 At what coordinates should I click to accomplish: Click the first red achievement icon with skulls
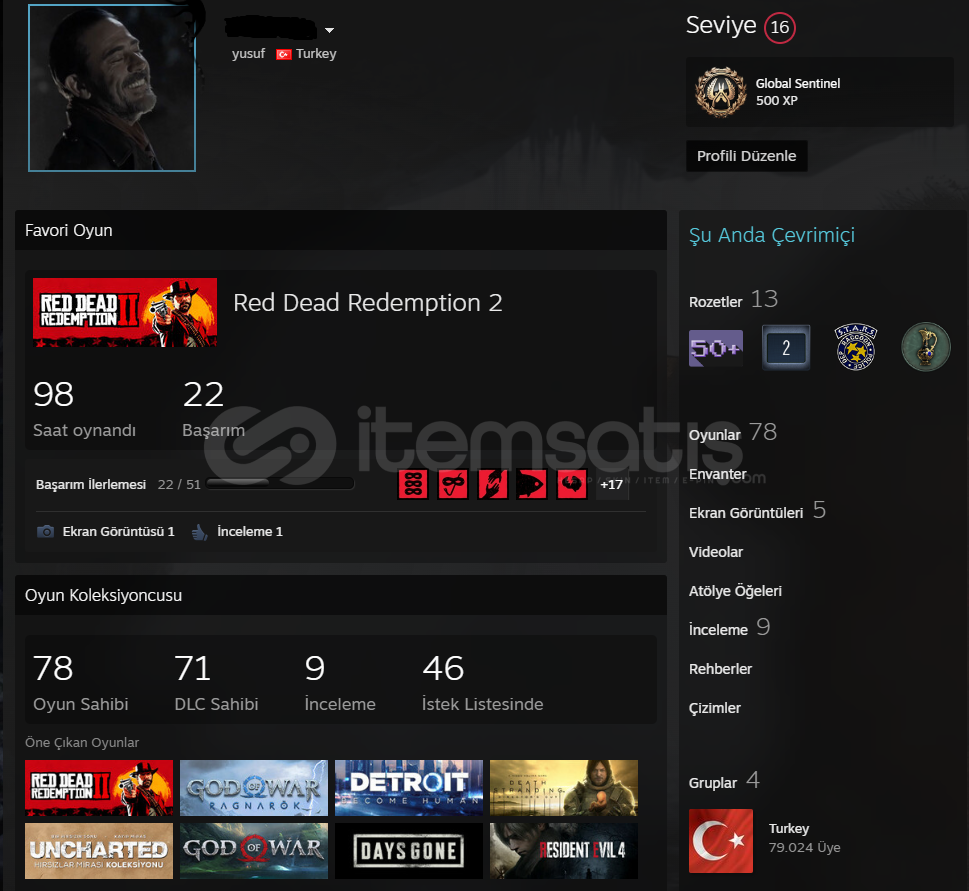pos(413,484)
